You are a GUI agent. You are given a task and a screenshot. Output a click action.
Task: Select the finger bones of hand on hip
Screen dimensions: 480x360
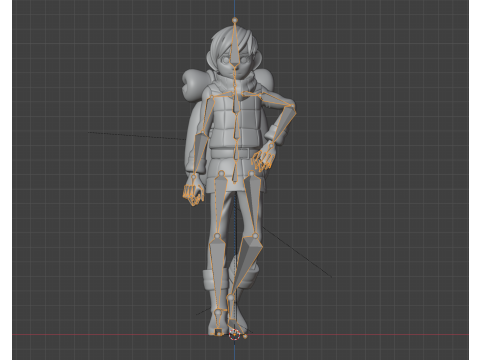pyautogui.click(x=262, y=160)
